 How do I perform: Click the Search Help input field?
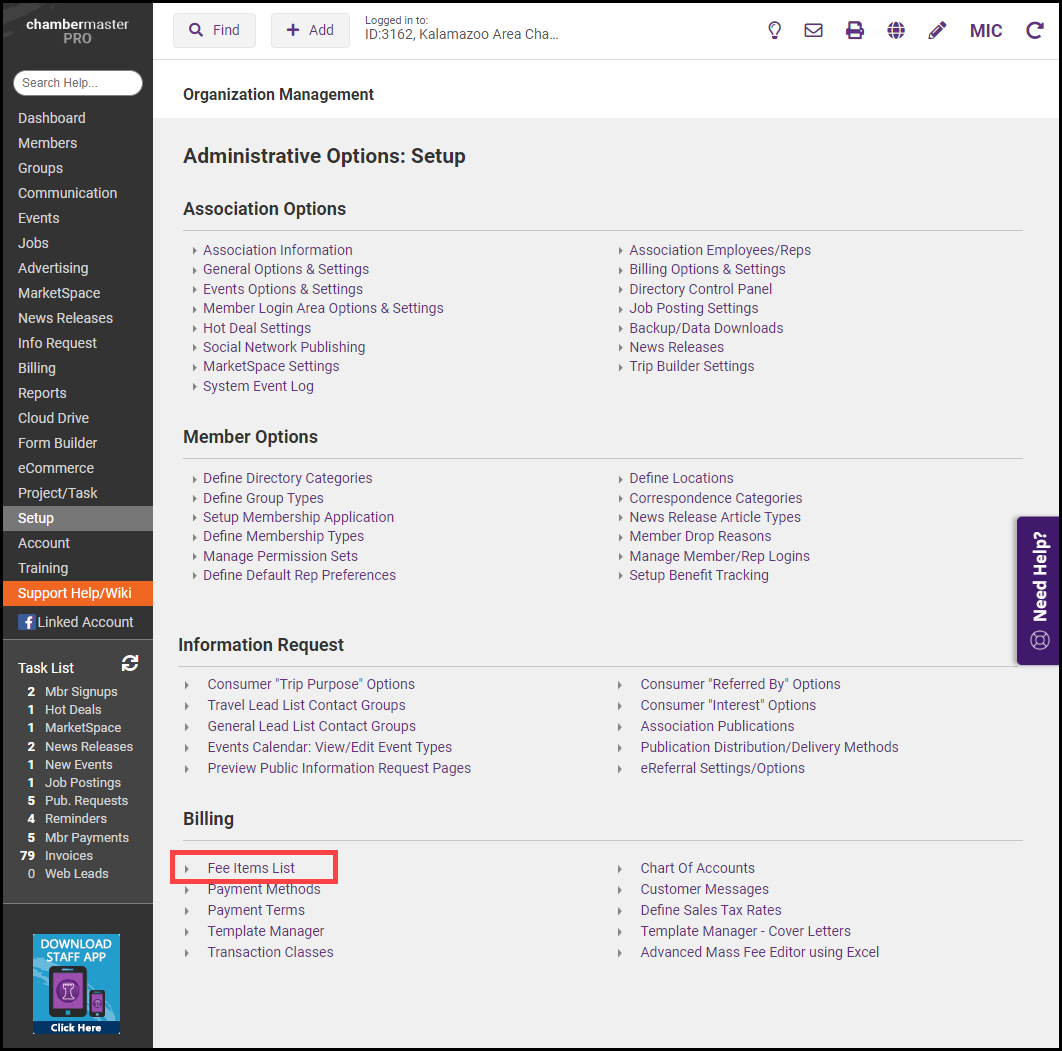coord(78,83)
